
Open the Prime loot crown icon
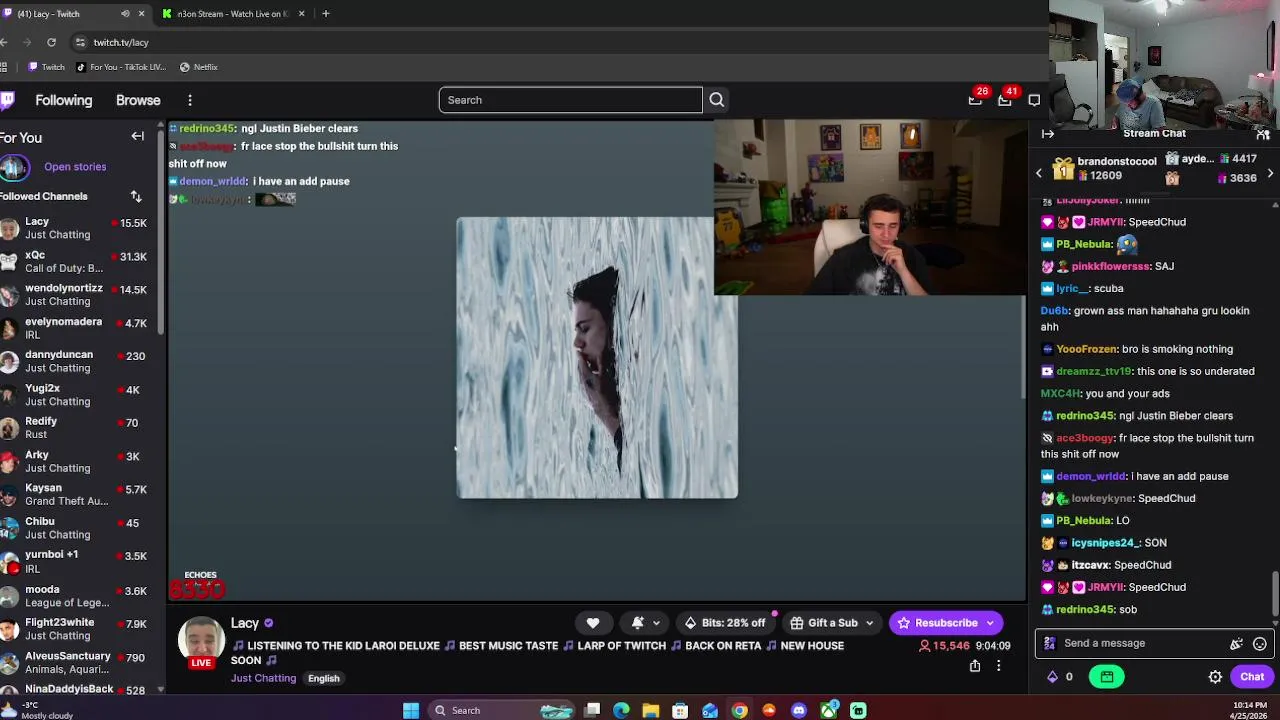click(975, 100)
